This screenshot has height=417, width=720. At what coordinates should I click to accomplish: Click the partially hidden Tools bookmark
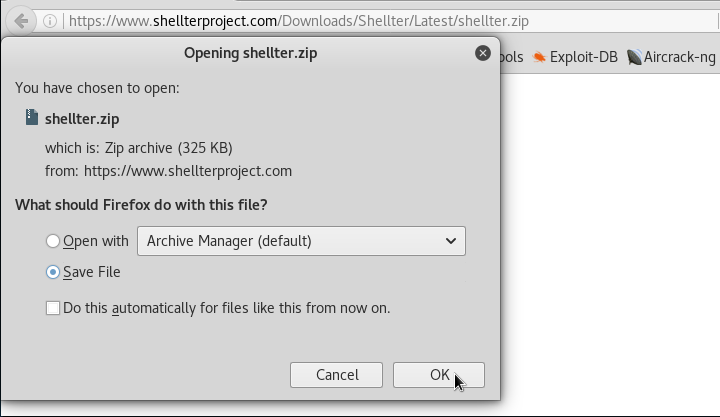(x=512, y=57)
